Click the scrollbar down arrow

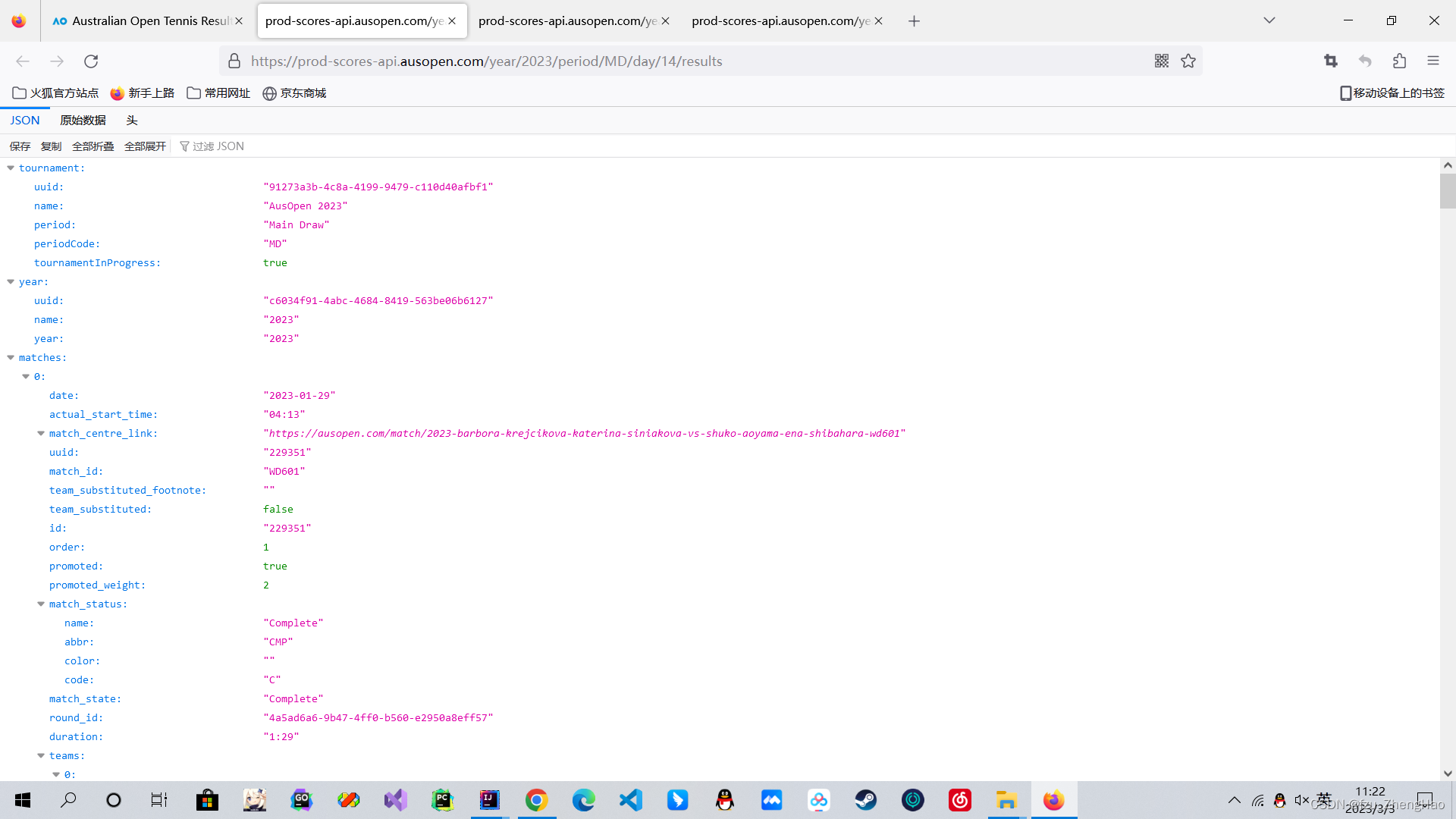[1448, 773]
